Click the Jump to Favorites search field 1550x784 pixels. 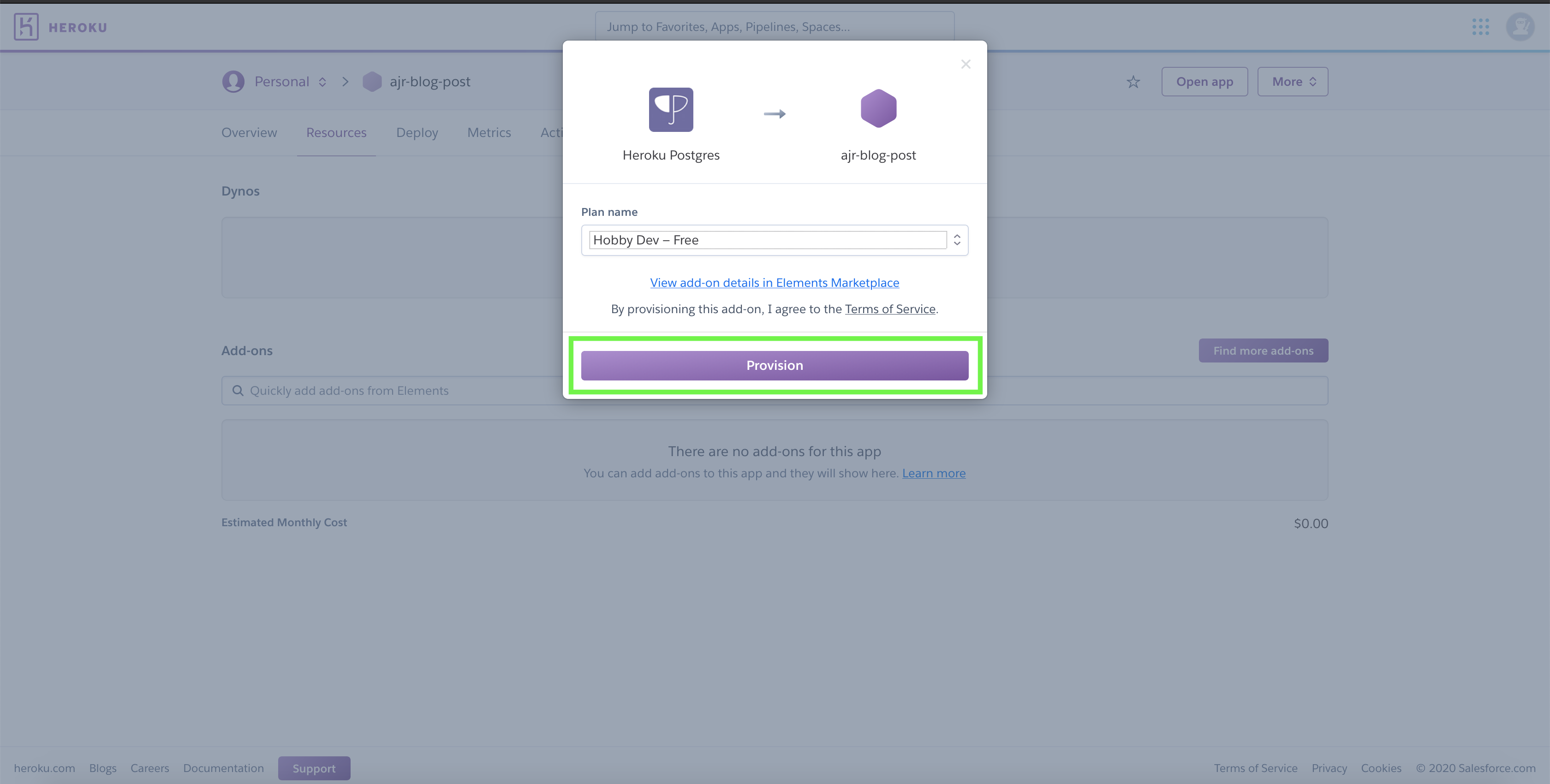click(x=775, y=26)
